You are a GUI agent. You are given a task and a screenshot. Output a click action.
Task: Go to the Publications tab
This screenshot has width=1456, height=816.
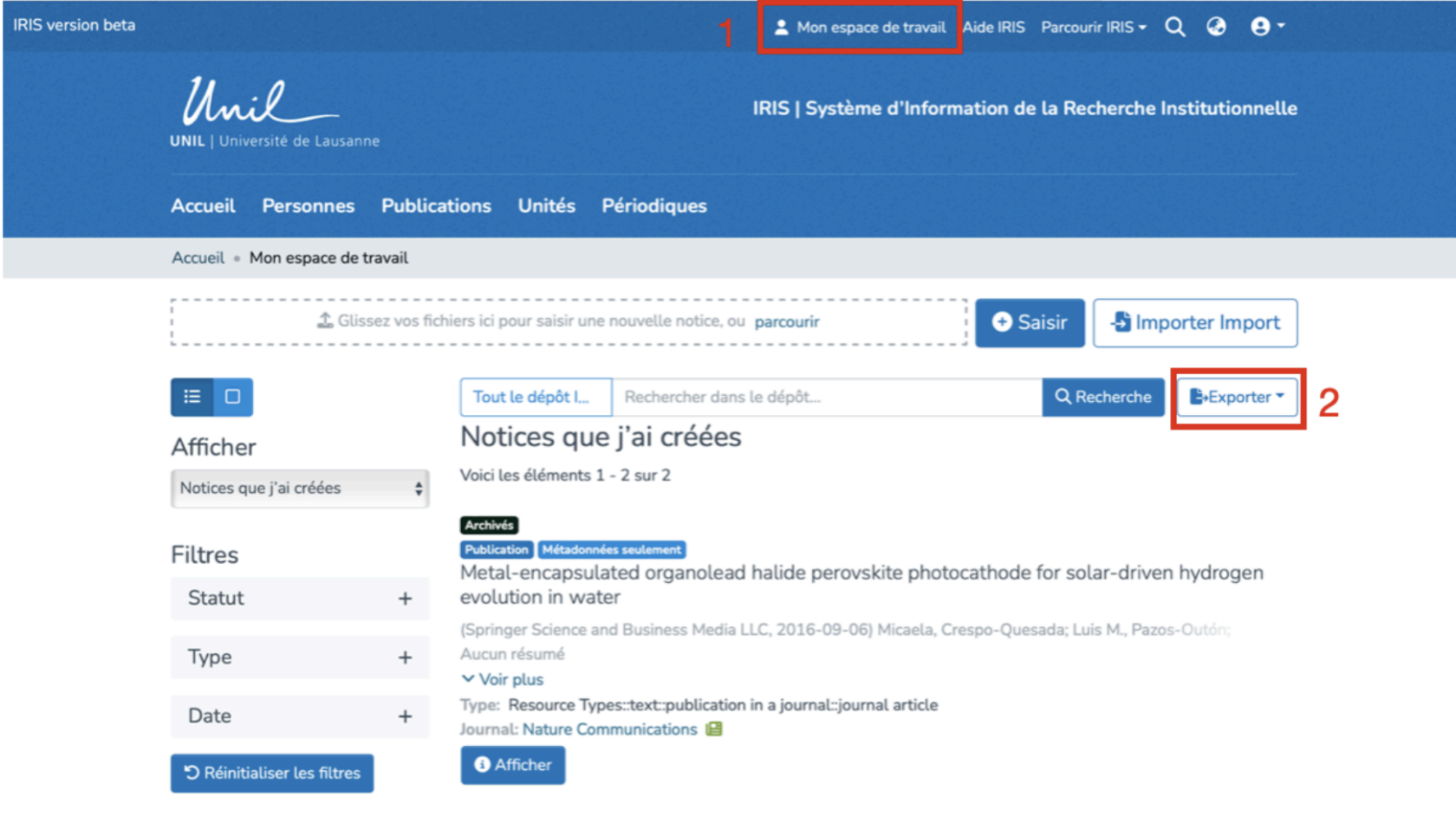tap(436, 206)
